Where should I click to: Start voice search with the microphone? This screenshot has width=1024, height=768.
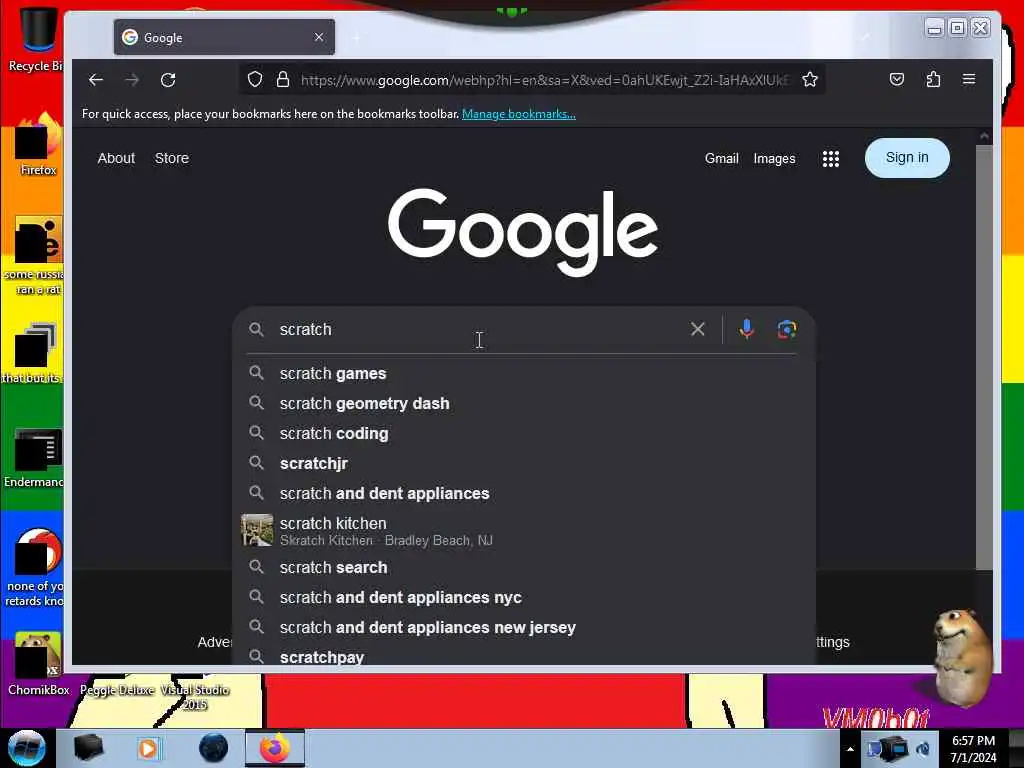click(746, 329)
